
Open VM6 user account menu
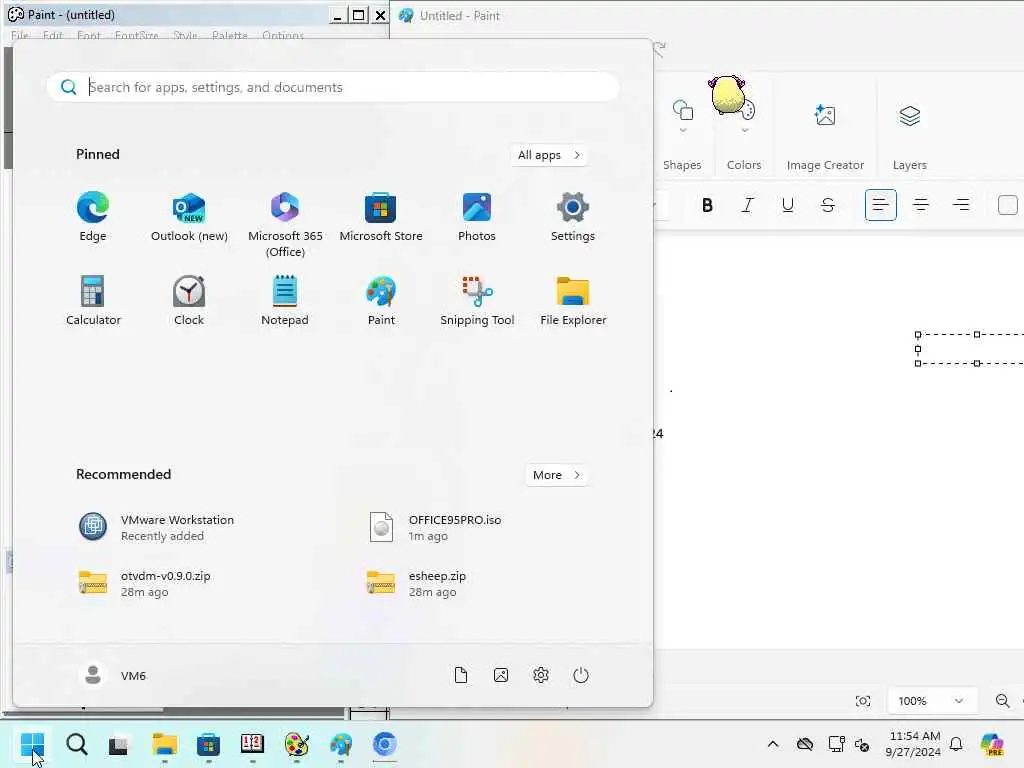pos(113,675)
